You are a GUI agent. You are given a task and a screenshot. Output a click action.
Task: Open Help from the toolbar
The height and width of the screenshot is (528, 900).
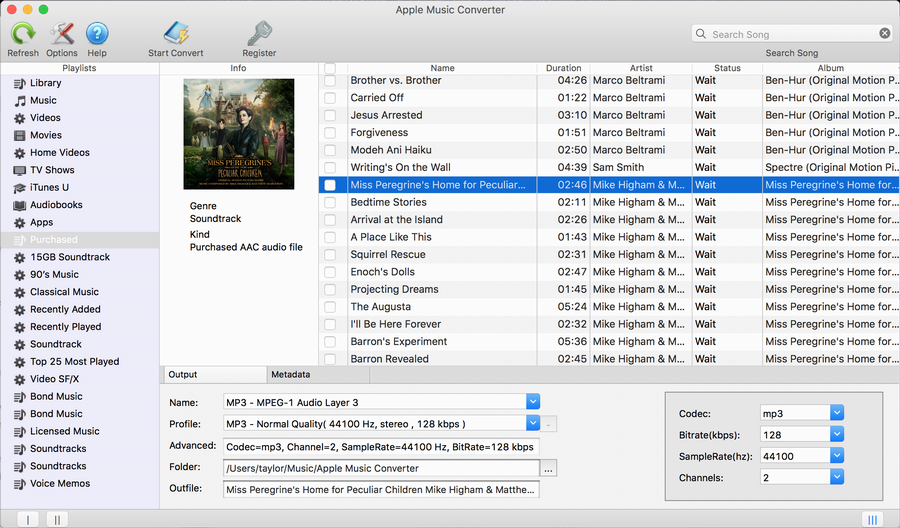(x=97, y=34)
